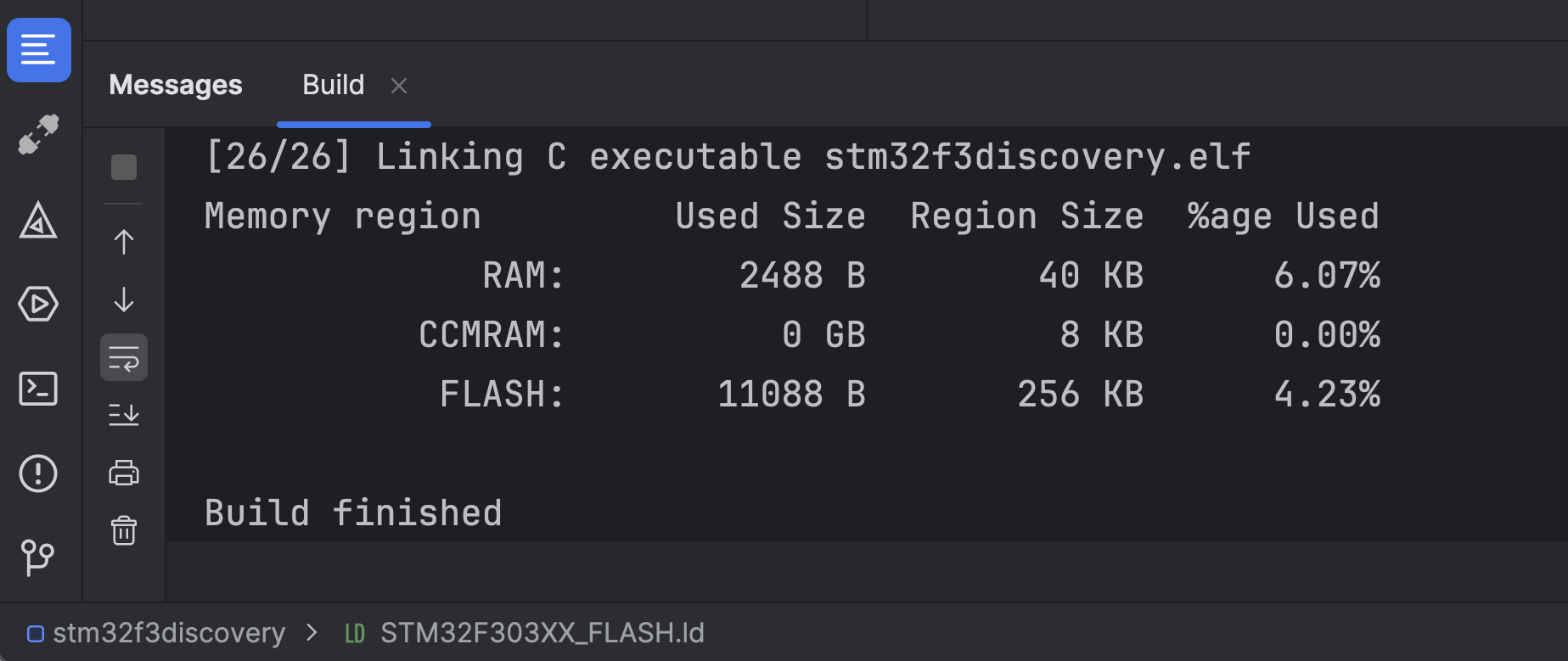Screen dimensions: 1568x661
Task: Jump to previous message with the up arrow
Action: 123,241
